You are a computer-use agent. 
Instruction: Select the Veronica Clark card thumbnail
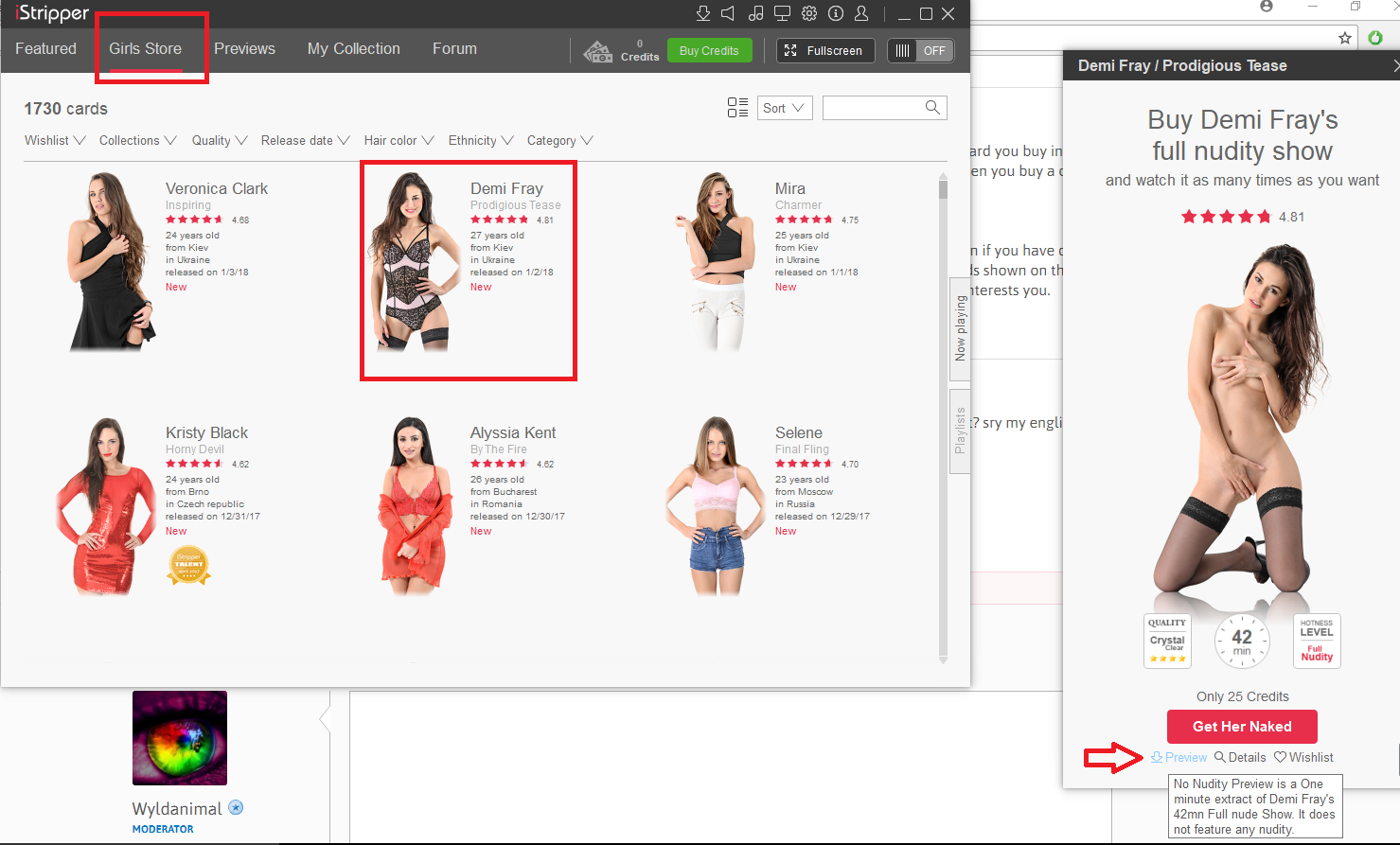point(112,262)
